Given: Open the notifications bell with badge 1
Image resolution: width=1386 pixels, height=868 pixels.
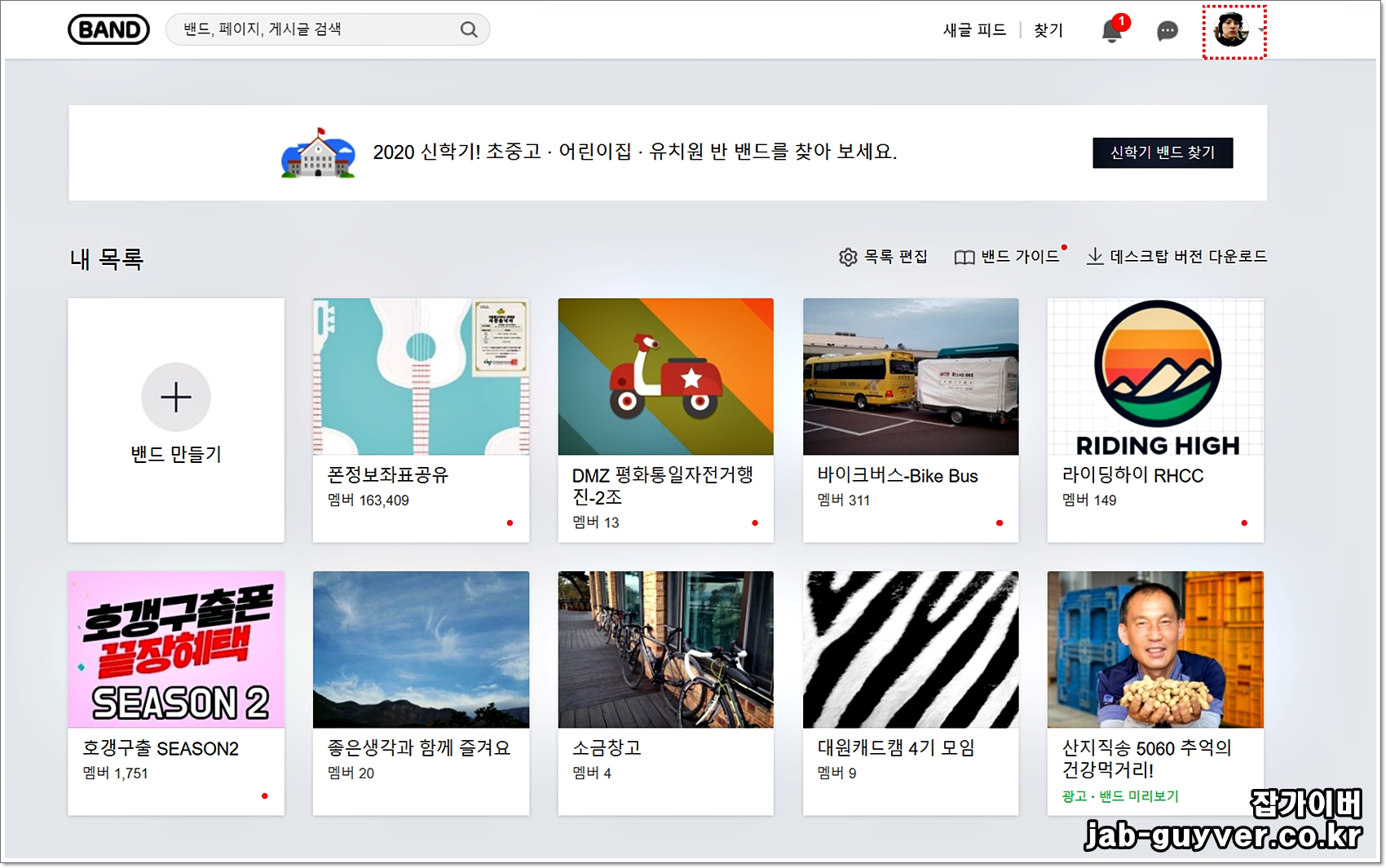Looking at the screenshot, I should 1111,31.
